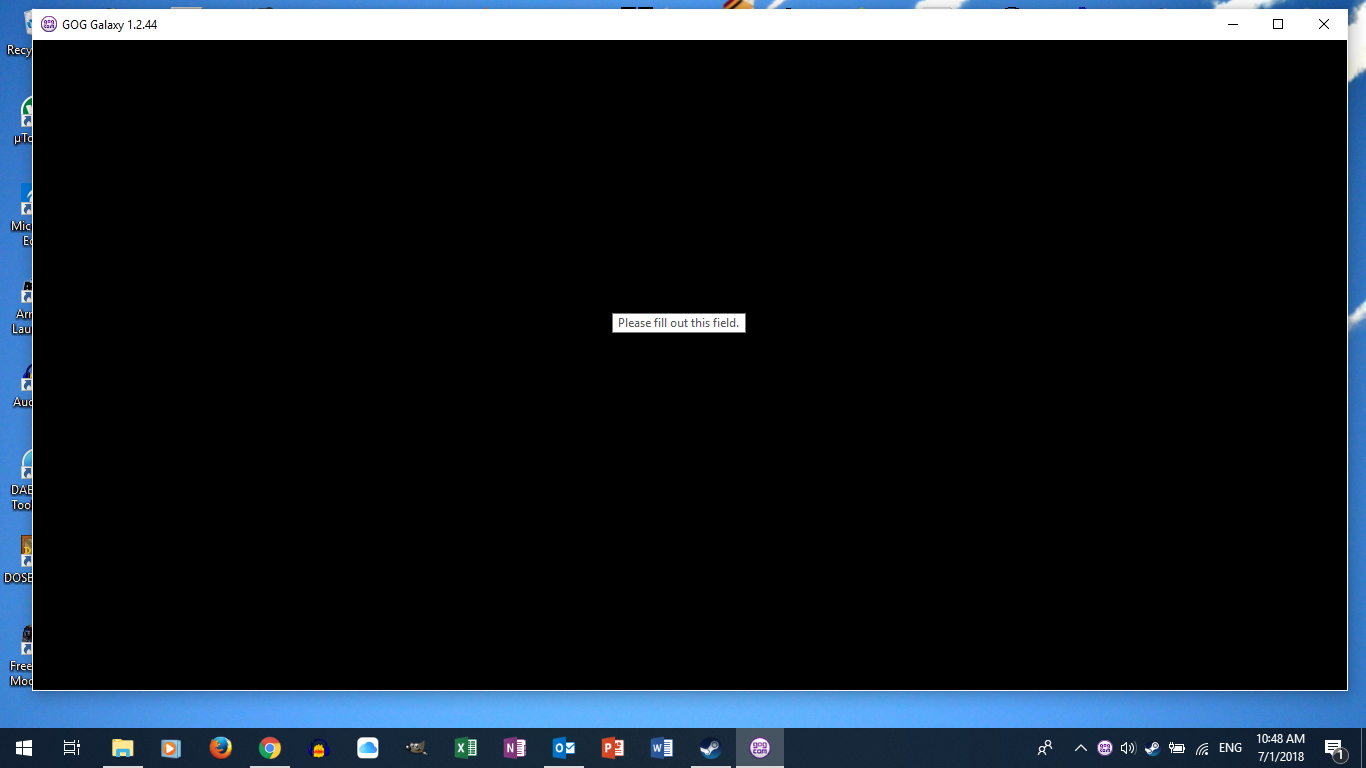1366x768 pixels.
Task: Open the GOG Galaxy tray icon
Action: 1104,748
